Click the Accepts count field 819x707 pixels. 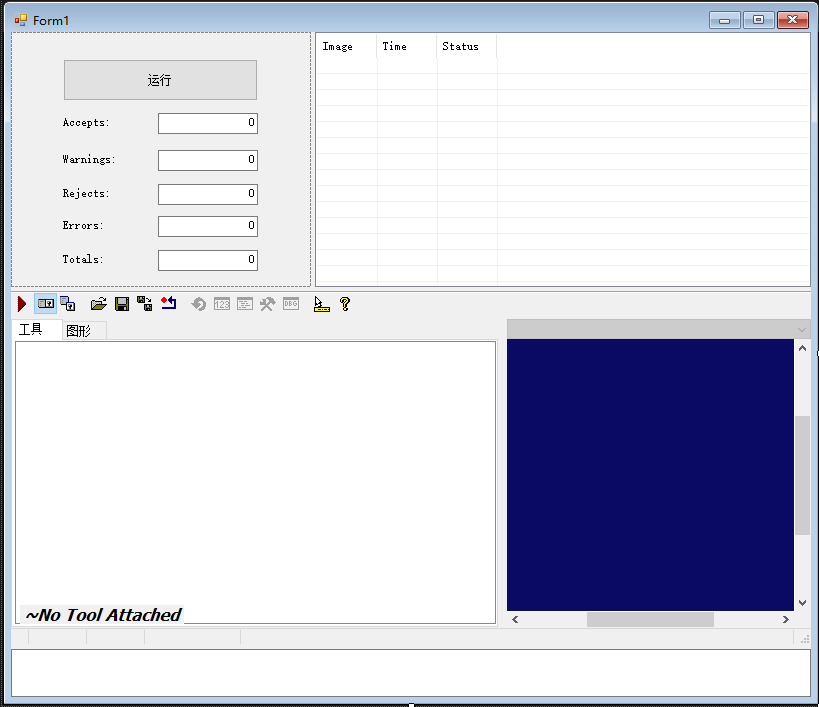(208, 123)
